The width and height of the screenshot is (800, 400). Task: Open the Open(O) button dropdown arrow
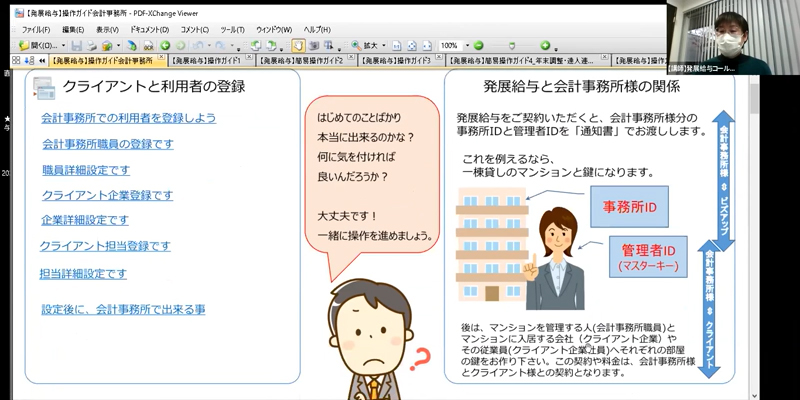point(63,45)
